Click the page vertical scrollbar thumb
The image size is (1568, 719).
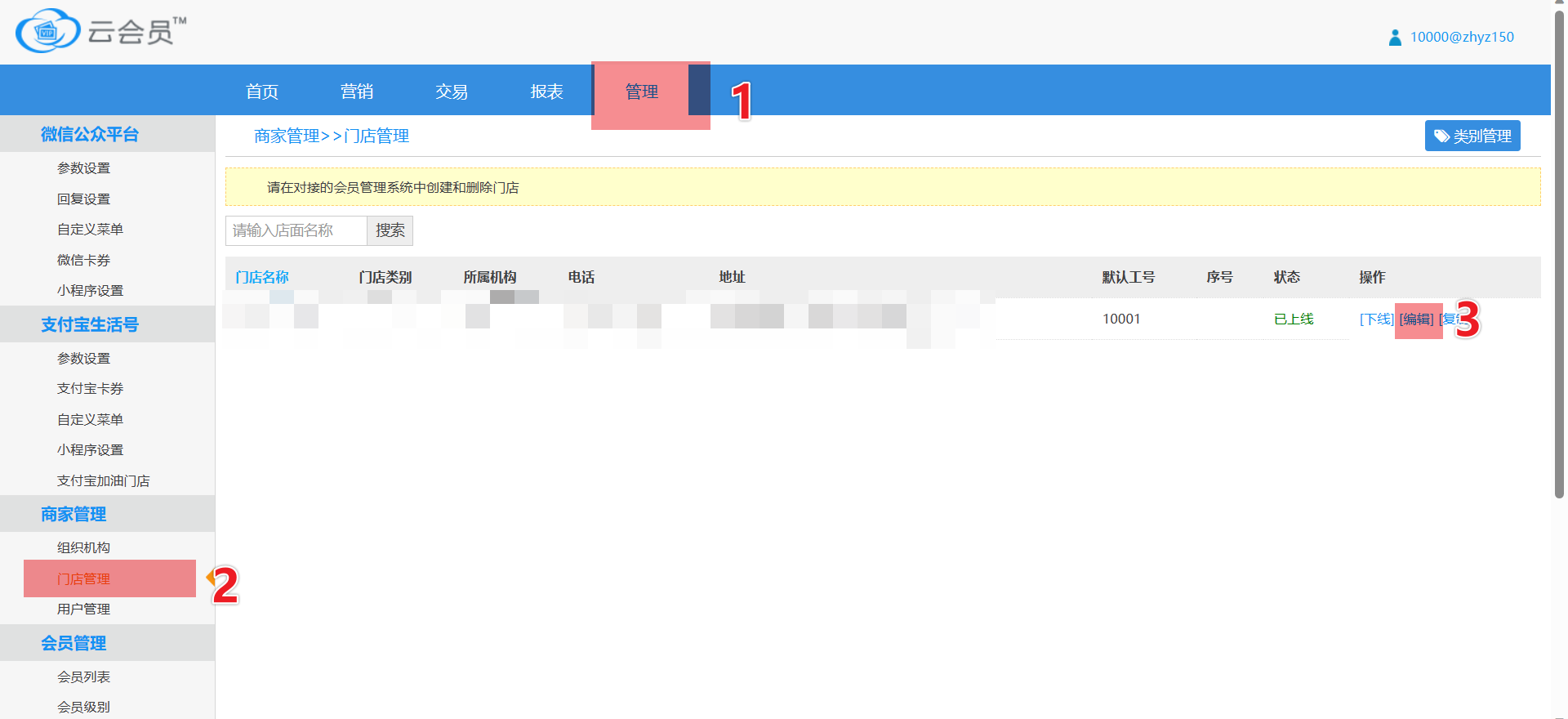(1560, 253)
